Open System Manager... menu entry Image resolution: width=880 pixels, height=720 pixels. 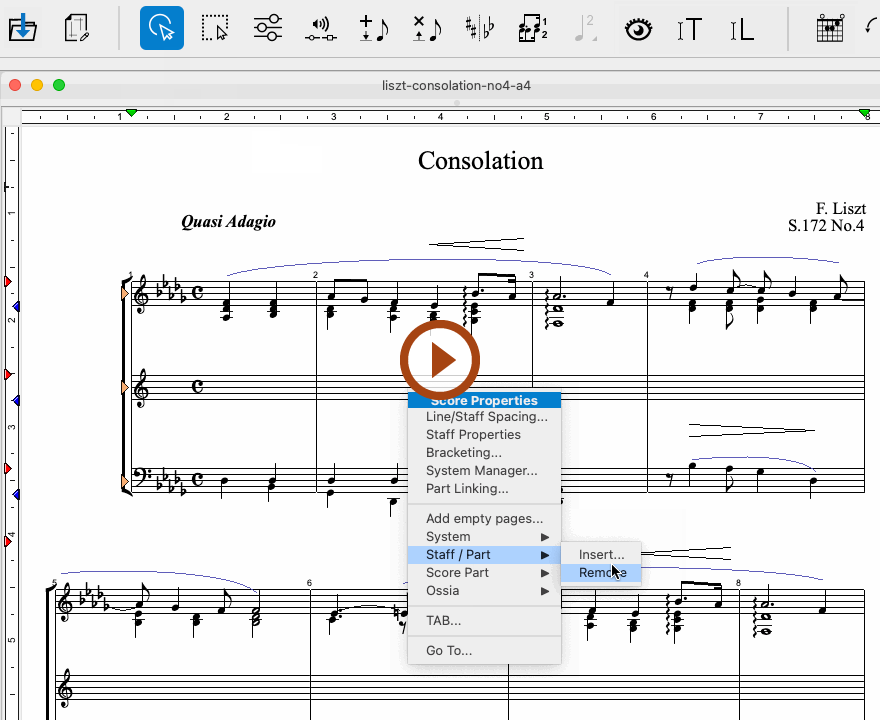[x=484, y=470]
